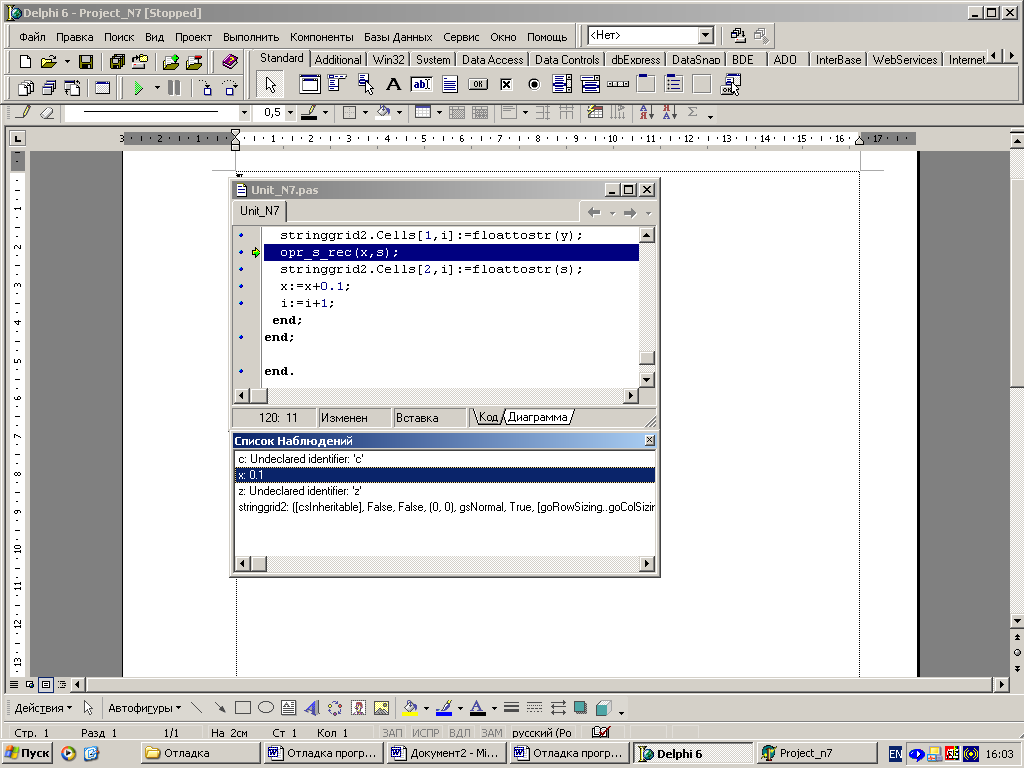Toggle the ЗАП indicator in status bar
The width and height of the screenshot is (1024, 768).
coord(392,733)
